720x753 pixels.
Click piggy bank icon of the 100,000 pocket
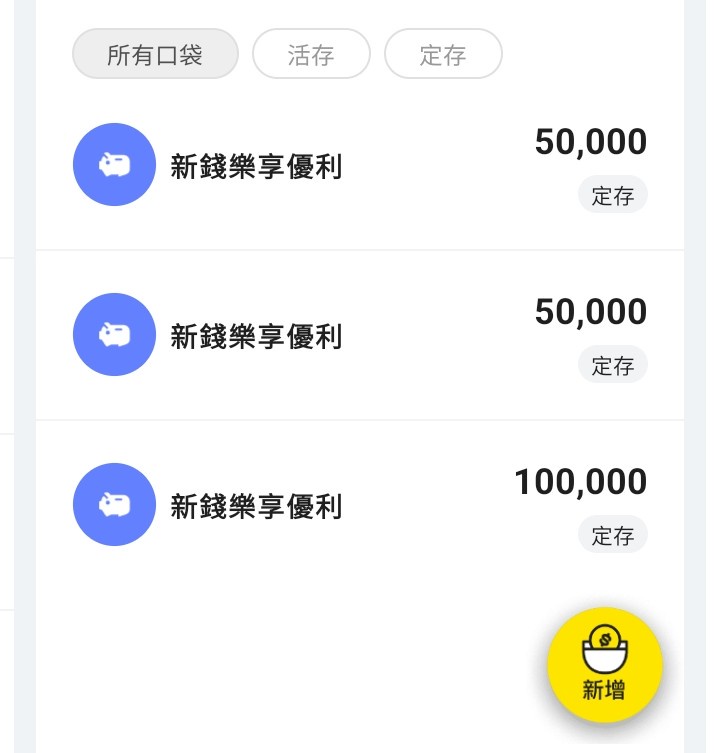click(x=114, y=505)
